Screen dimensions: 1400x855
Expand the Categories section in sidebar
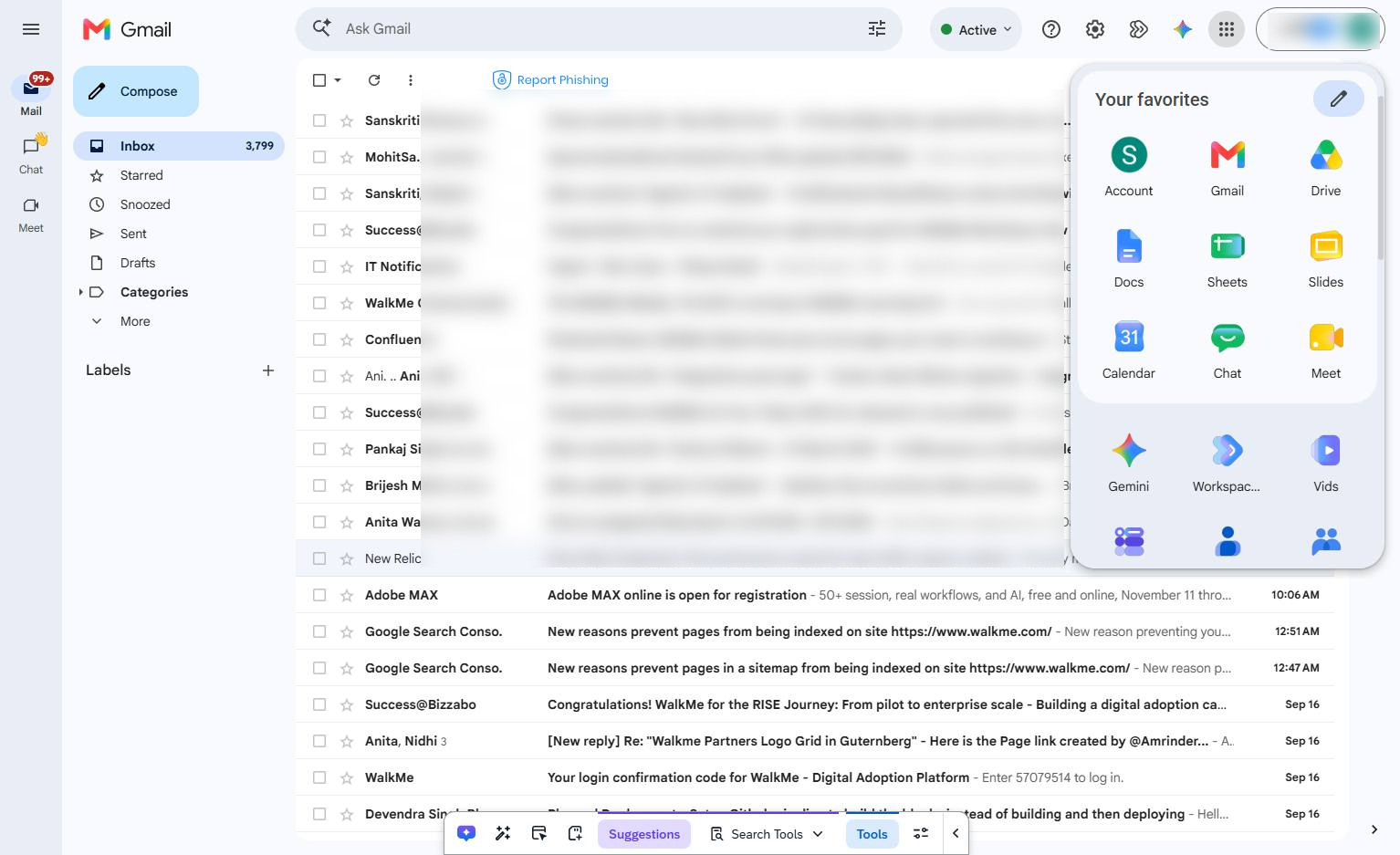[x=80, y=292]
